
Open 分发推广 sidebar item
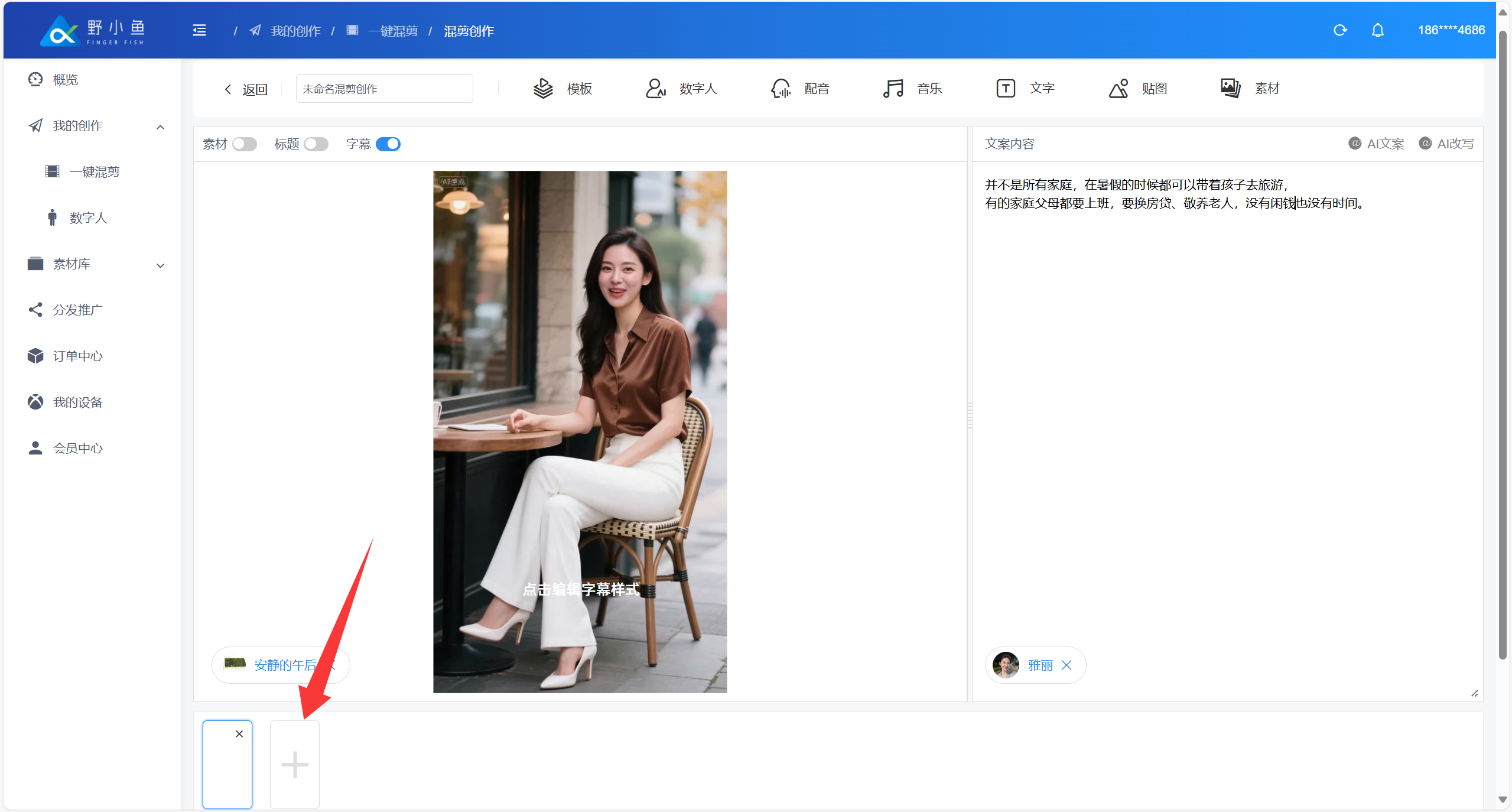[77, 310]
